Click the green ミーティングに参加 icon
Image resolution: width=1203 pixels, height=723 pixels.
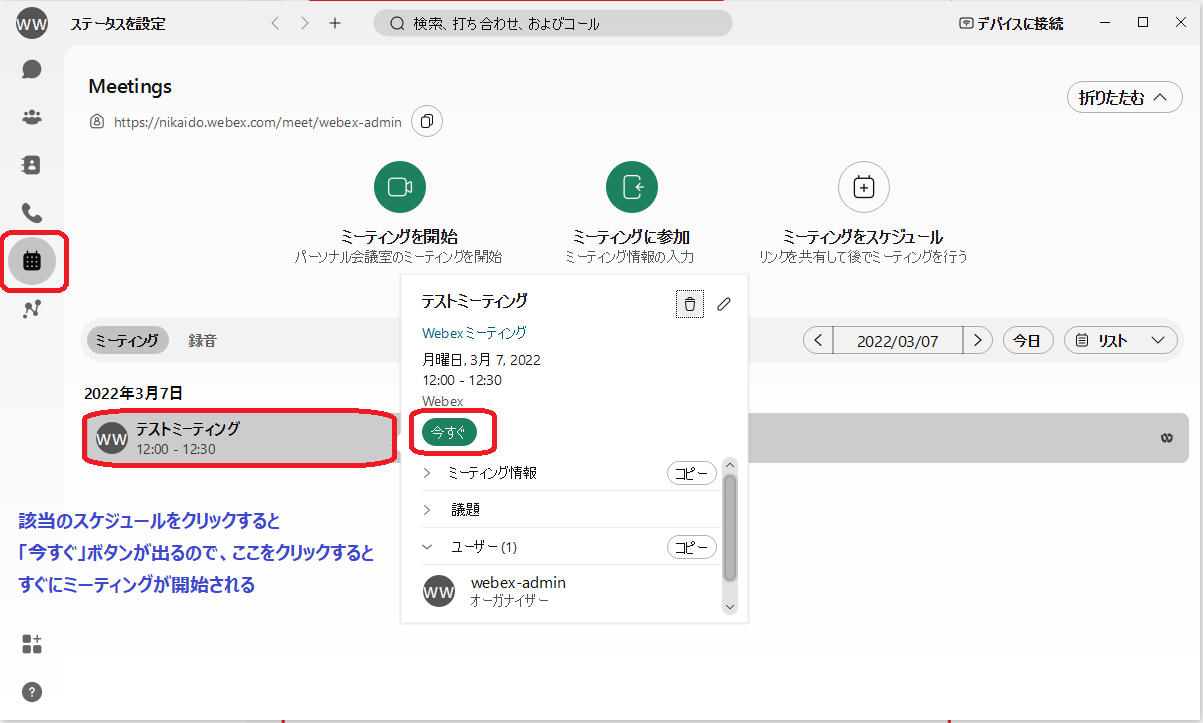(x=632, y=187)
